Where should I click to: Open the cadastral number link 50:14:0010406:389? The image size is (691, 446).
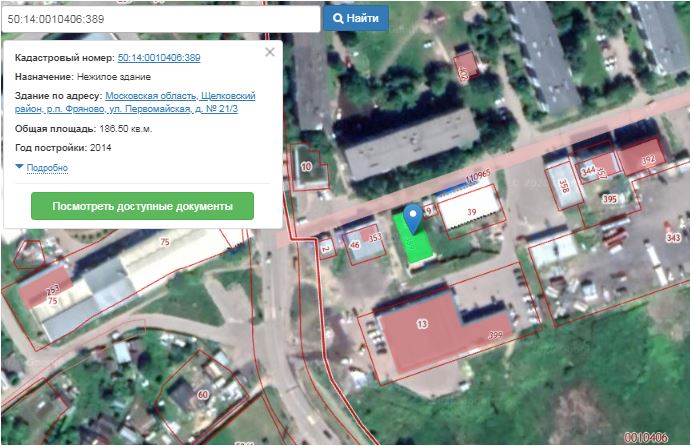[159, 58]
